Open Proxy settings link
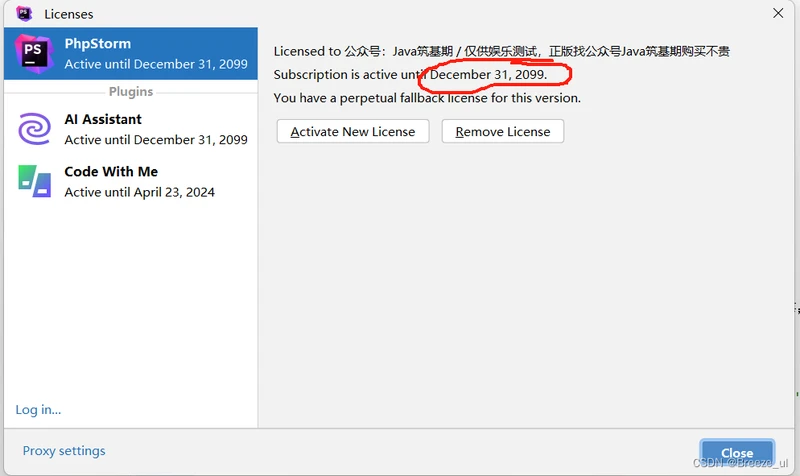The height and width of the screenshot is (476, 800). tap(64, 451)
